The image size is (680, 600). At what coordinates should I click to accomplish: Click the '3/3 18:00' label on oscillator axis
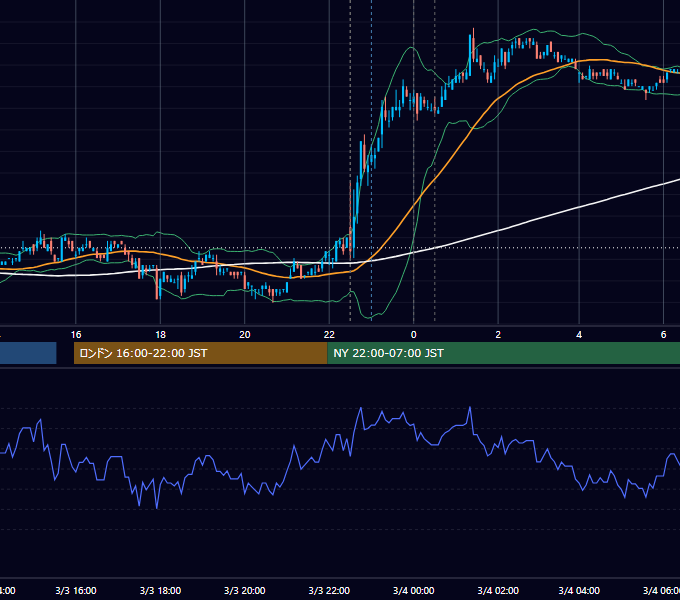(x=160, y=591)
